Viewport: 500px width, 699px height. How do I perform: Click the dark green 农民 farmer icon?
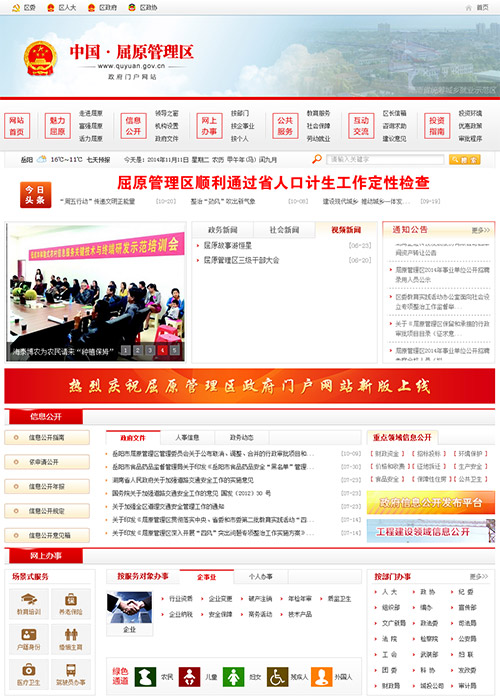145,677
